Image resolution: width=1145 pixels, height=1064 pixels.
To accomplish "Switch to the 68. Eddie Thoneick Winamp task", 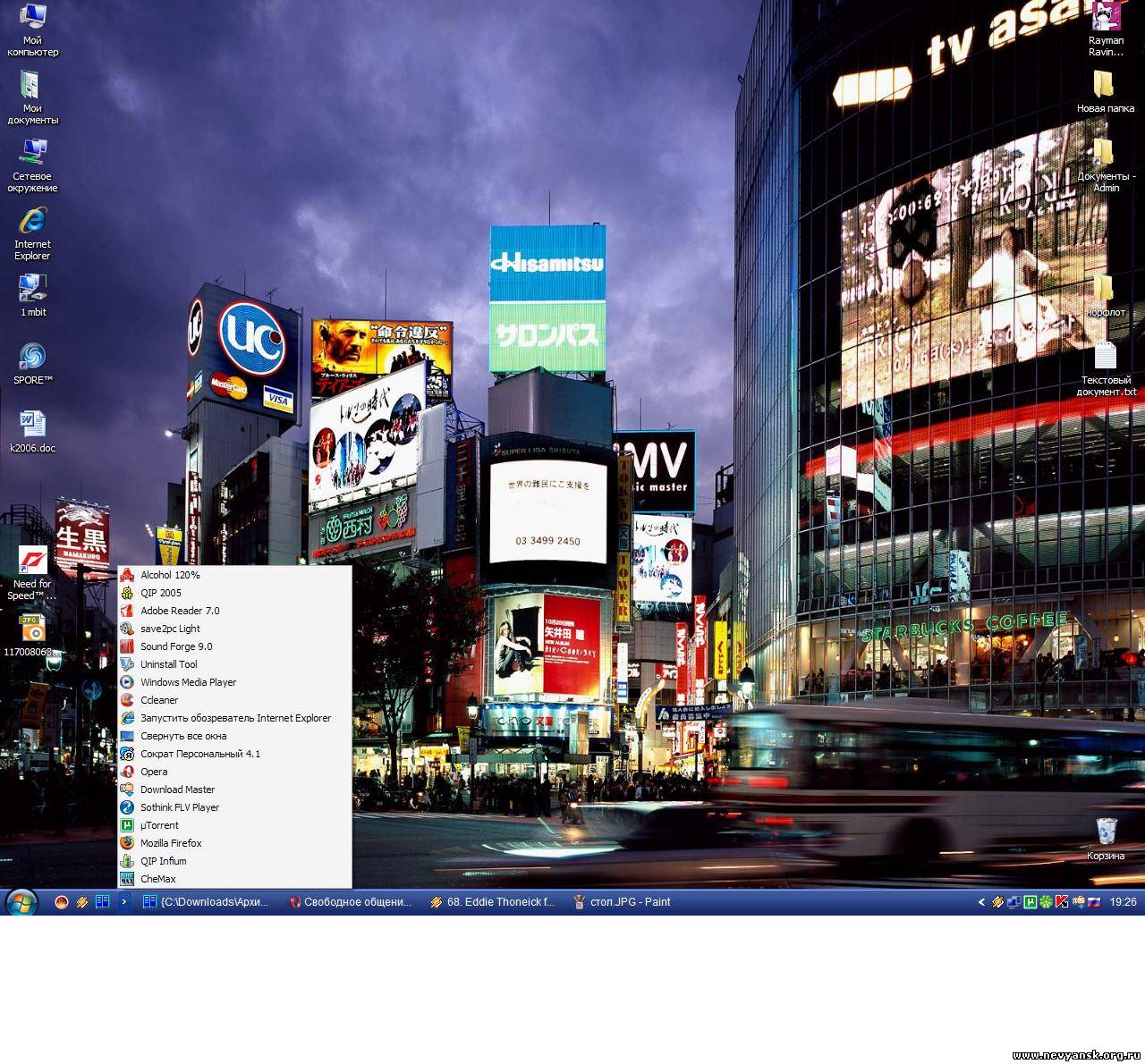I will 495,902.
